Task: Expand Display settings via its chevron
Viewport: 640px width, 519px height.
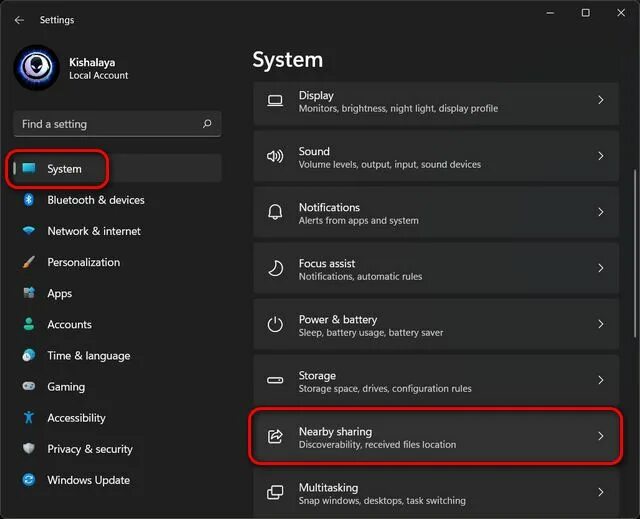Action: pos(600,100)
